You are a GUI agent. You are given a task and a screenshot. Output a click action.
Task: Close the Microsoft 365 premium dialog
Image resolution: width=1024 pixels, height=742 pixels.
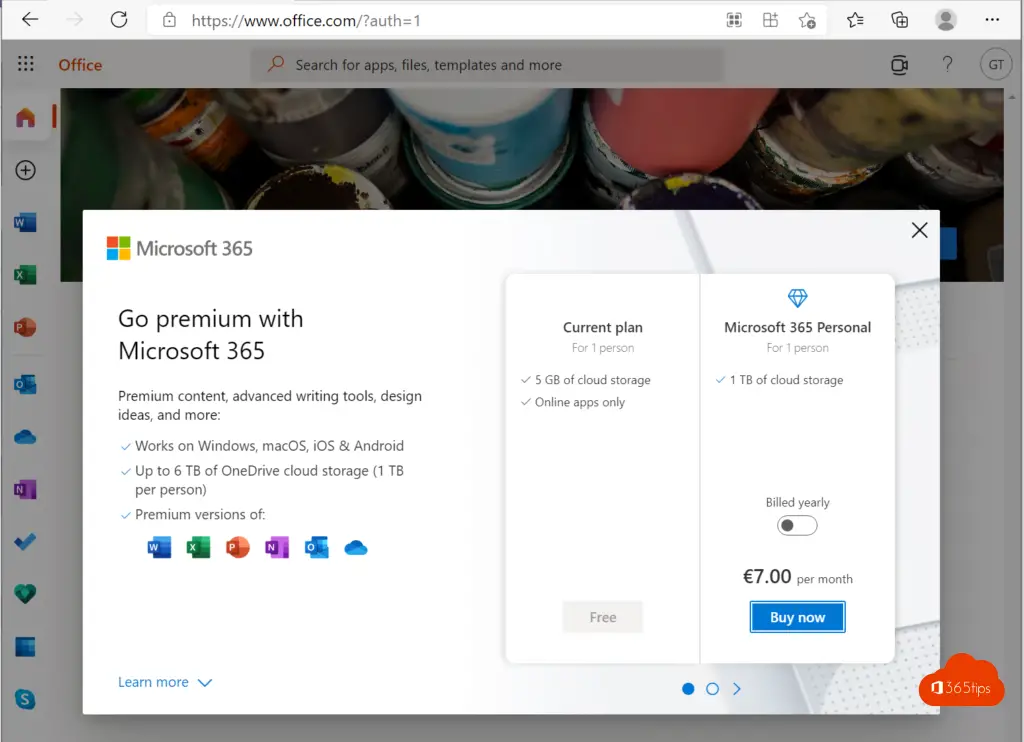pos(919,230)
